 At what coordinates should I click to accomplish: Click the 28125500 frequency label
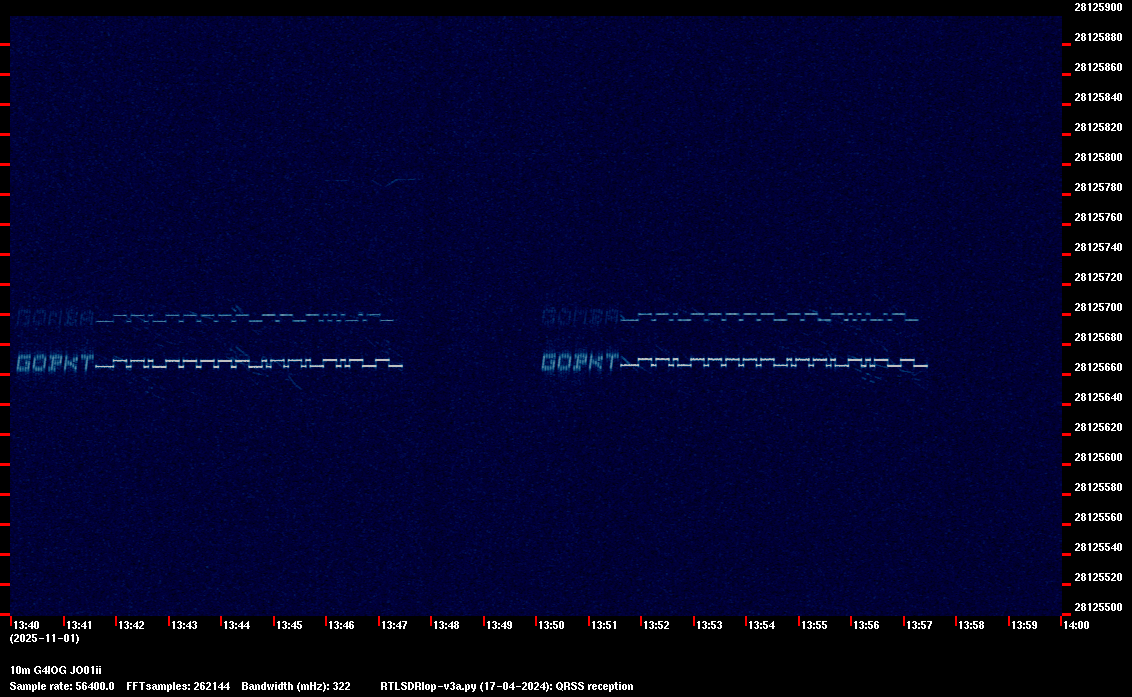[x=1099, y=607]
